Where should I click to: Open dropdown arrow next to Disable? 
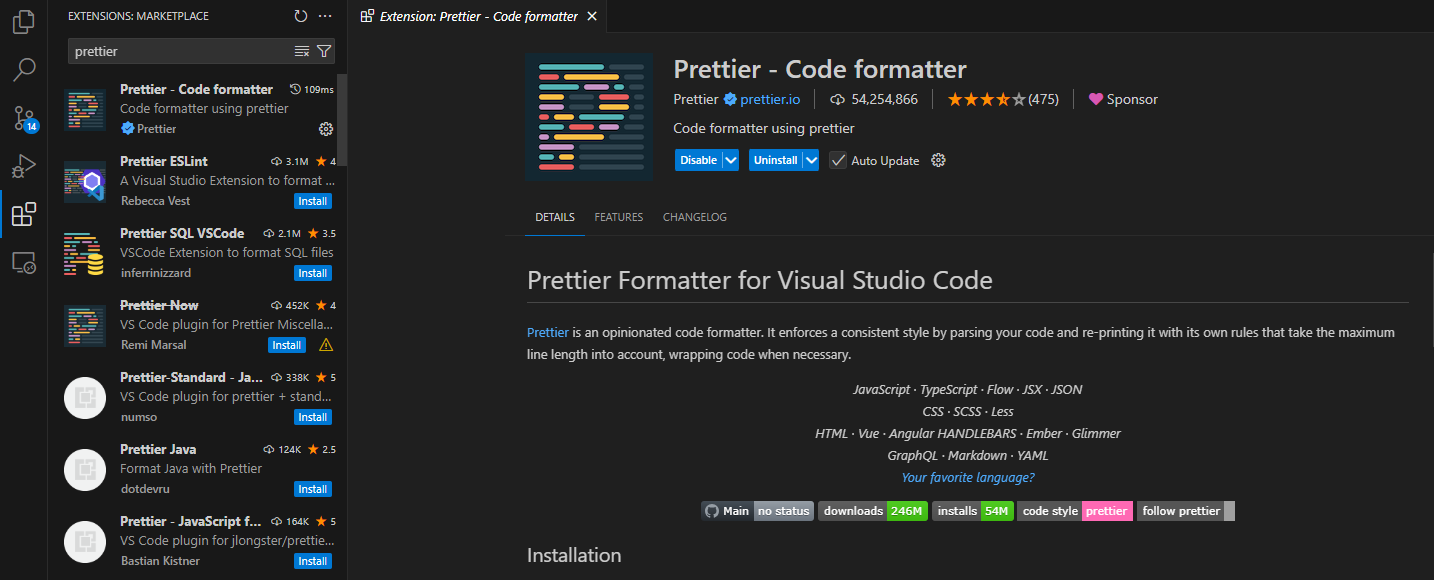[x=731, y=160]
